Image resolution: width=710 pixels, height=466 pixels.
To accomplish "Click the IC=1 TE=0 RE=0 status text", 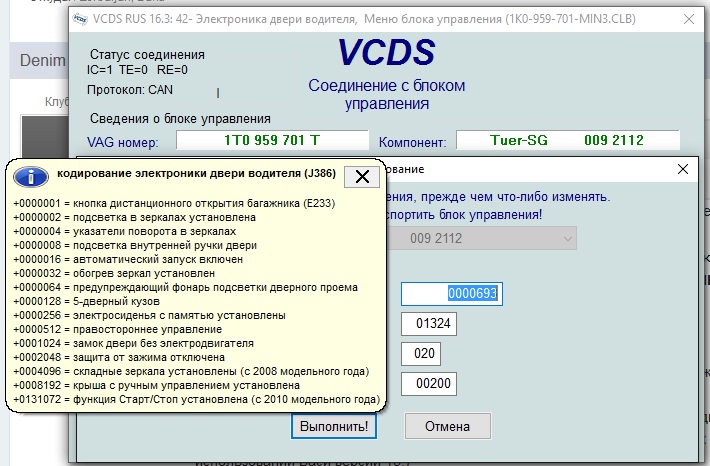I will point(137,70).
